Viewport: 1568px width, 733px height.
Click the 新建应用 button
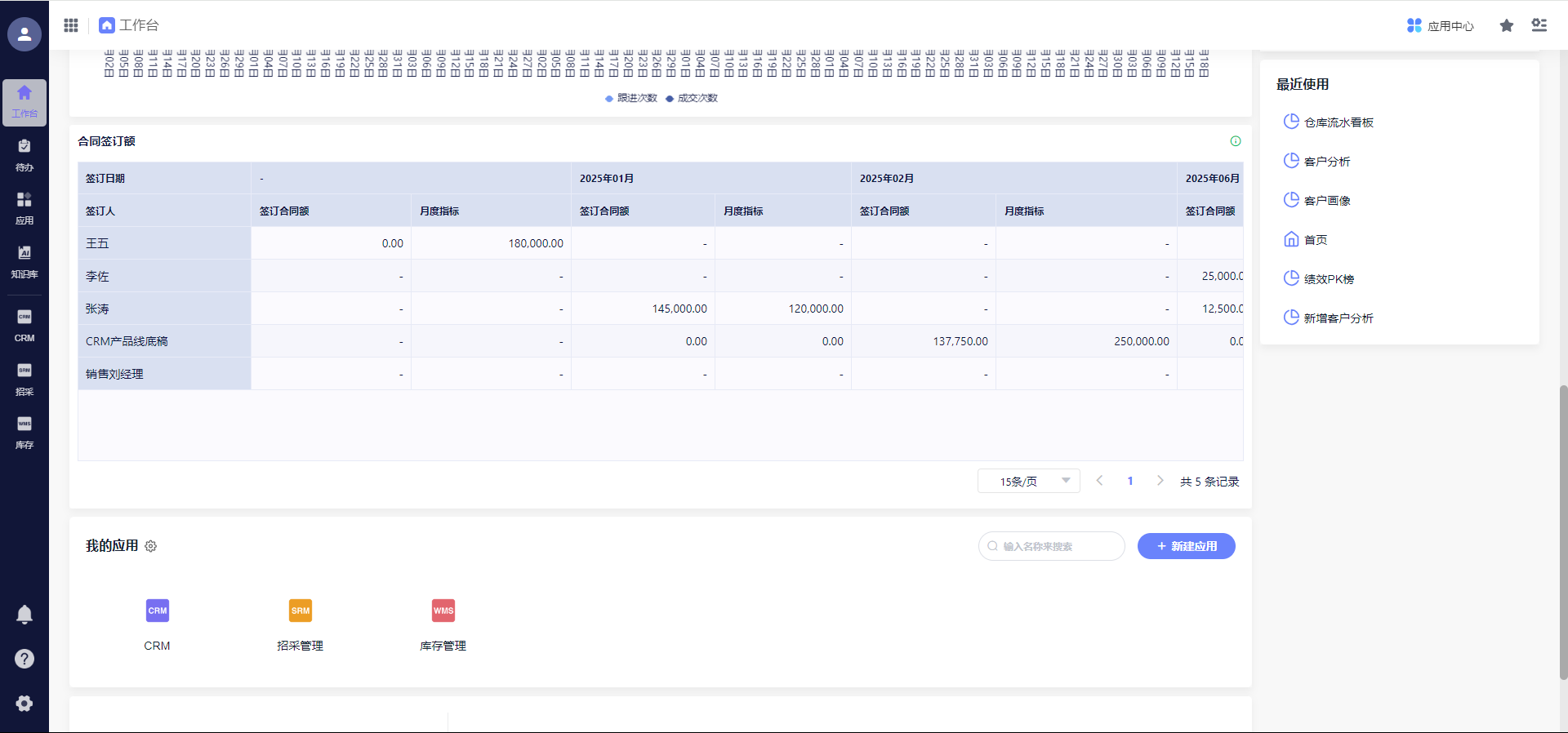coord(1186,546)
